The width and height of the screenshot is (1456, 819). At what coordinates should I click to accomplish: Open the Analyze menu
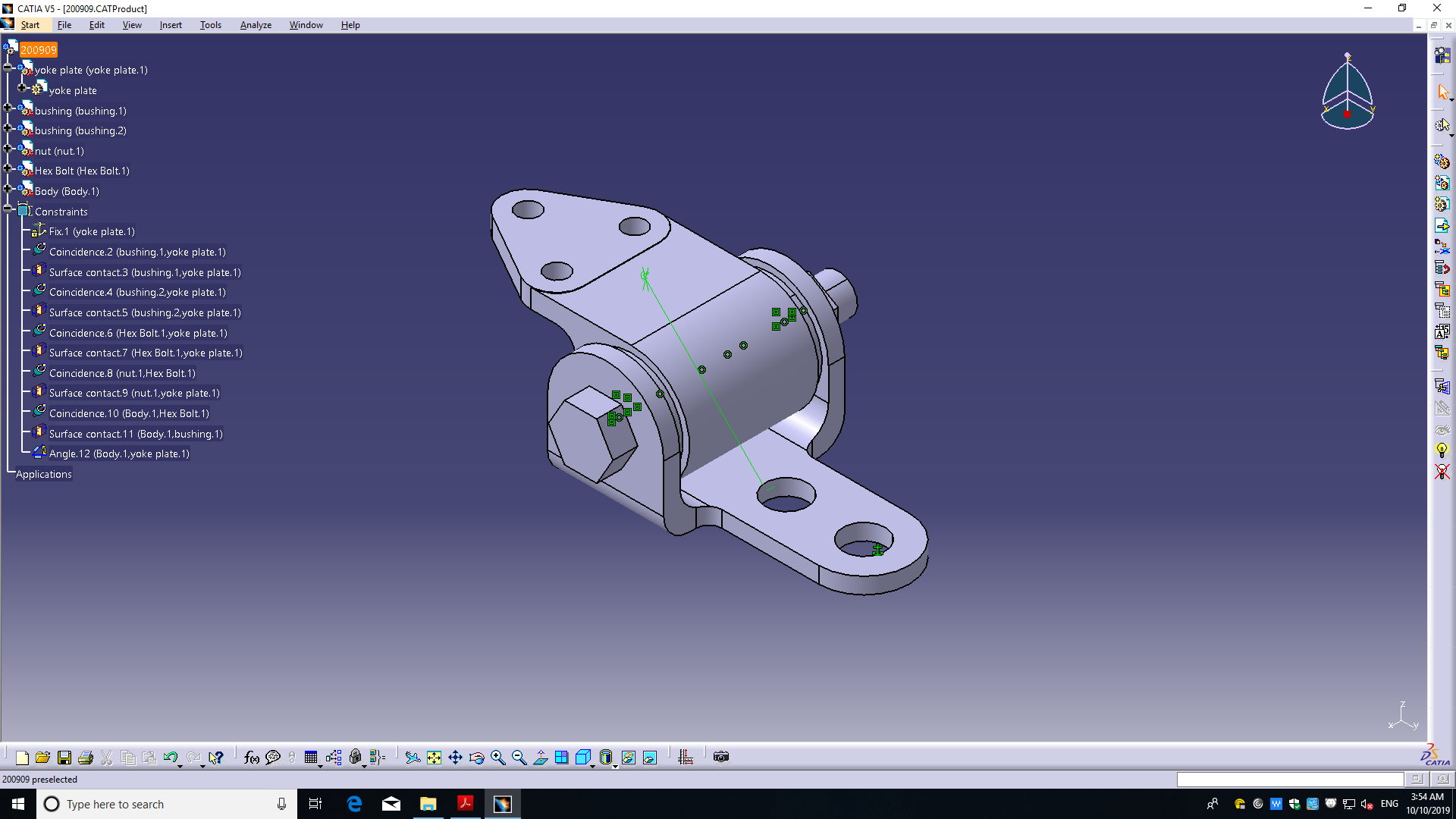point(256,25)
